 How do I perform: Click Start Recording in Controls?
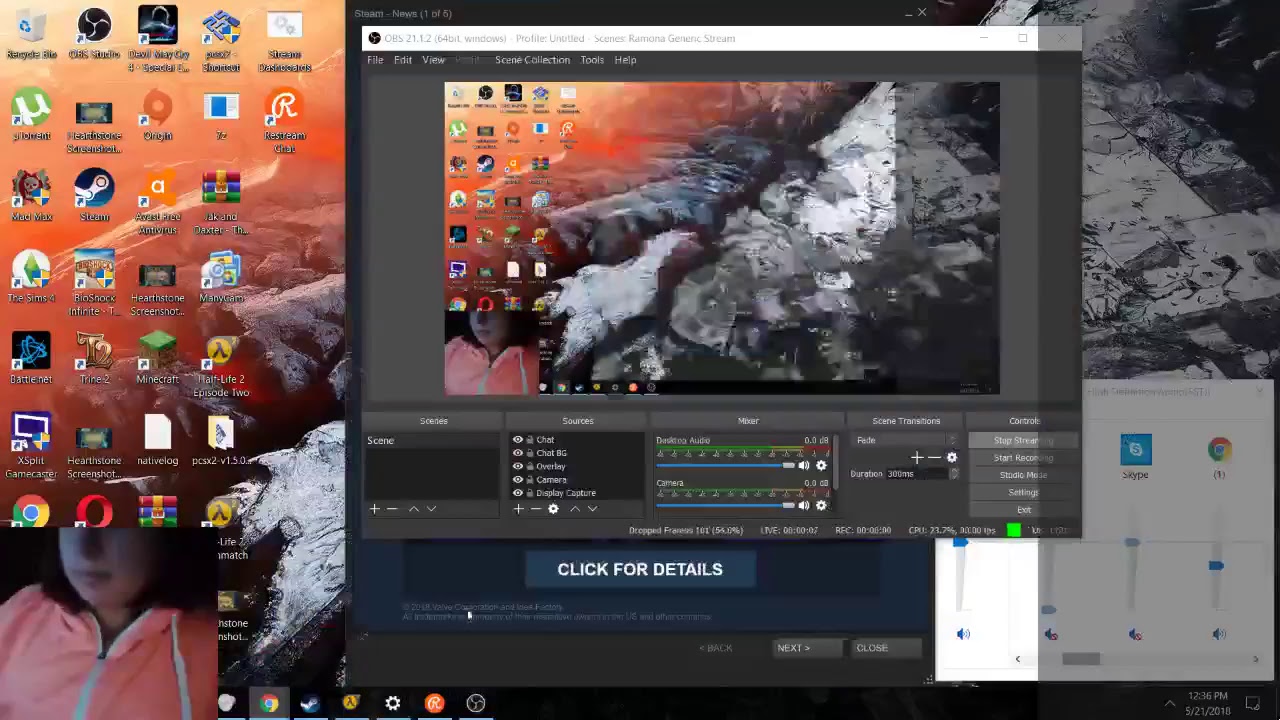1023,458
